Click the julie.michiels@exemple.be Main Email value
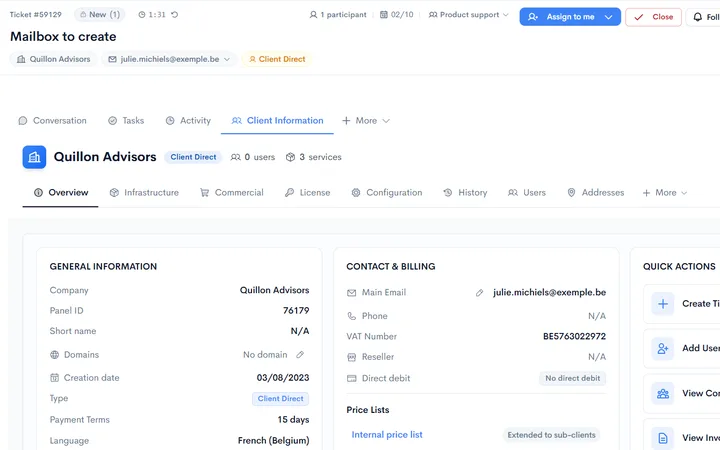The height and width of the screenshot is (450, 720). [x=550, y=292]
